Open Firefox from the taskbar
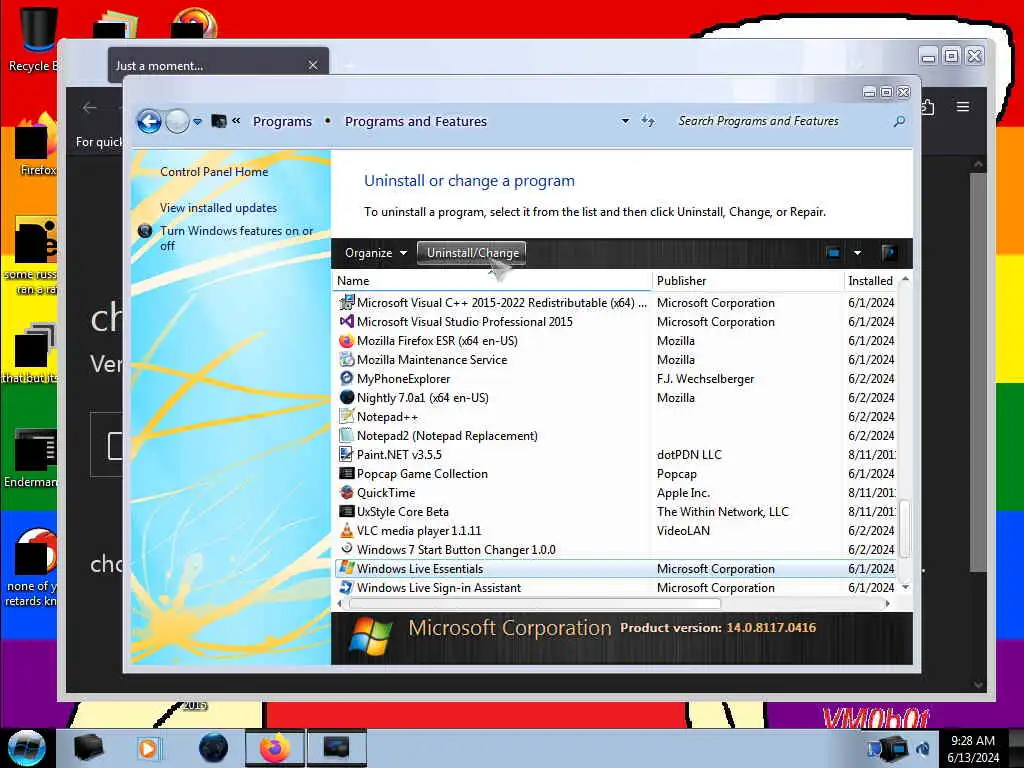The width and height of the screenshot is (1024, 768). click(x=275, y=748)
